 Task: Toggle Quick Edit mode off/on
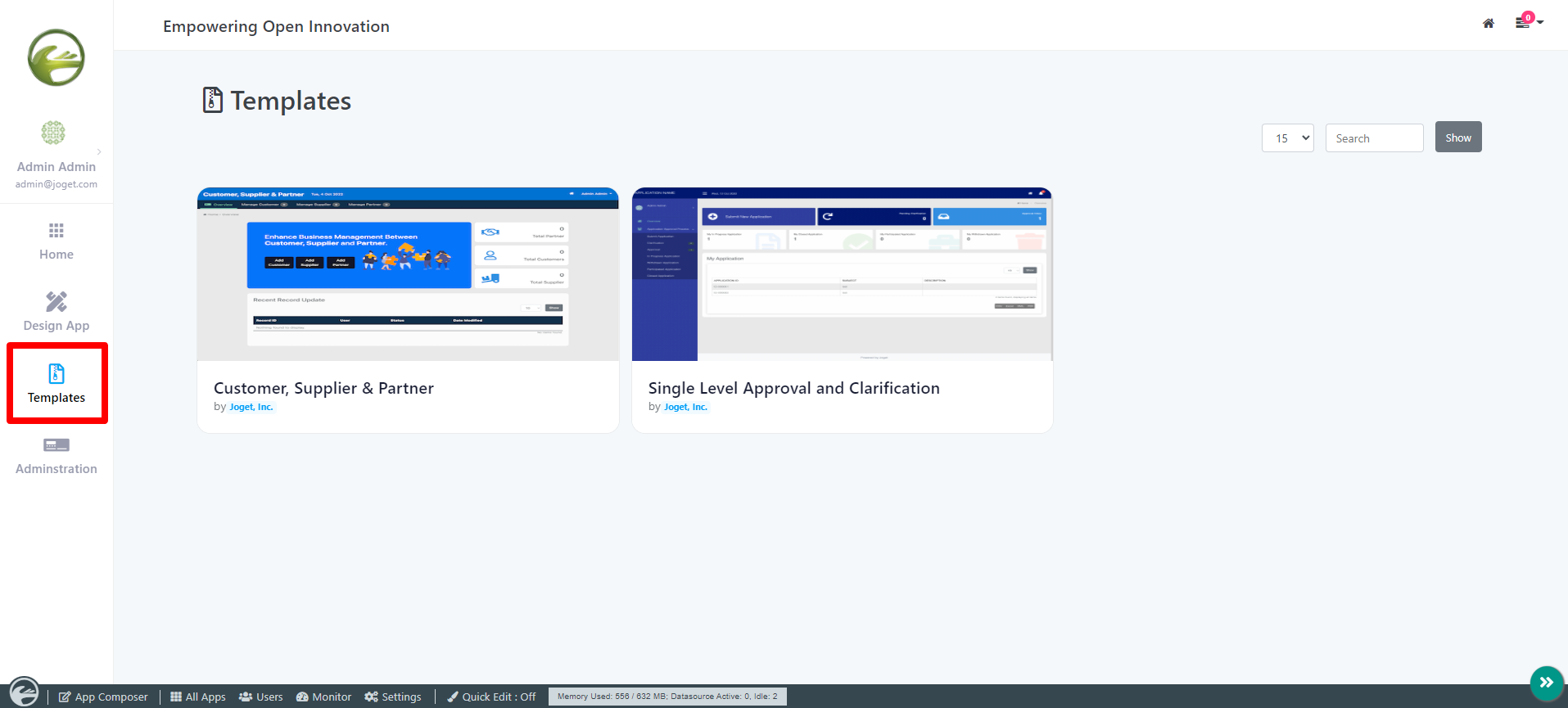[x=491, y=697]
